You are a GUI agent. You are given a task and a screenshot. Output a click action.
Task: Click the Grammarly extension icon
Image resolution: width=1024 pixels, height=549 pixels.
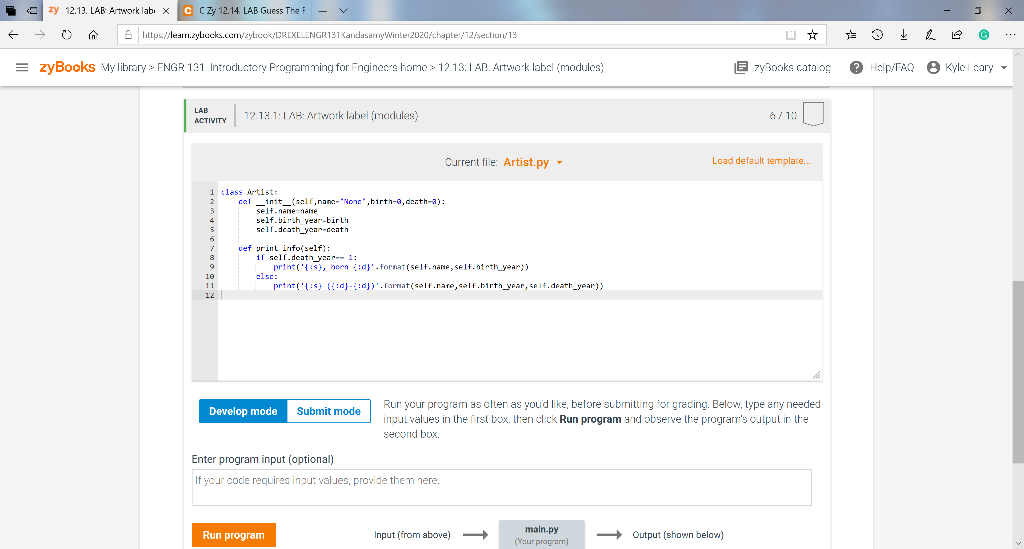coord(984,35)
